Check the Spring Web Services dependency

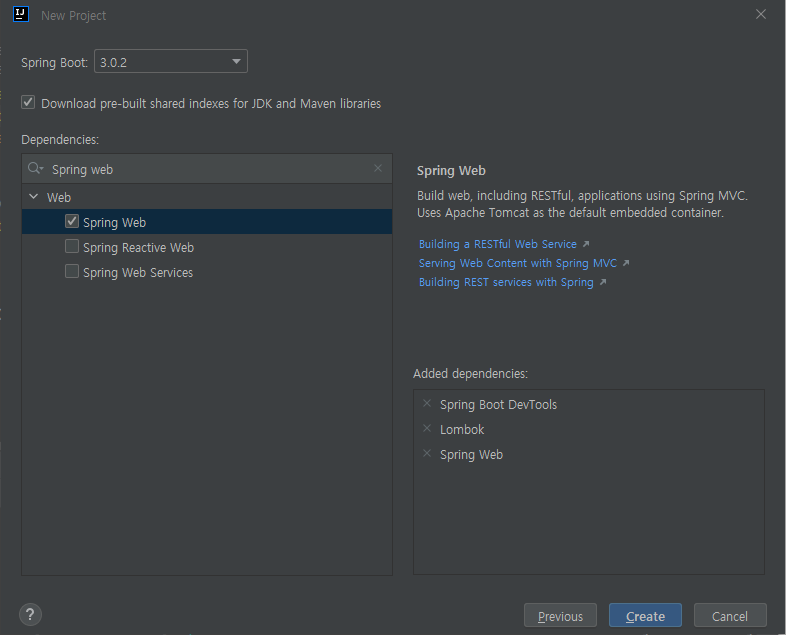72,271
